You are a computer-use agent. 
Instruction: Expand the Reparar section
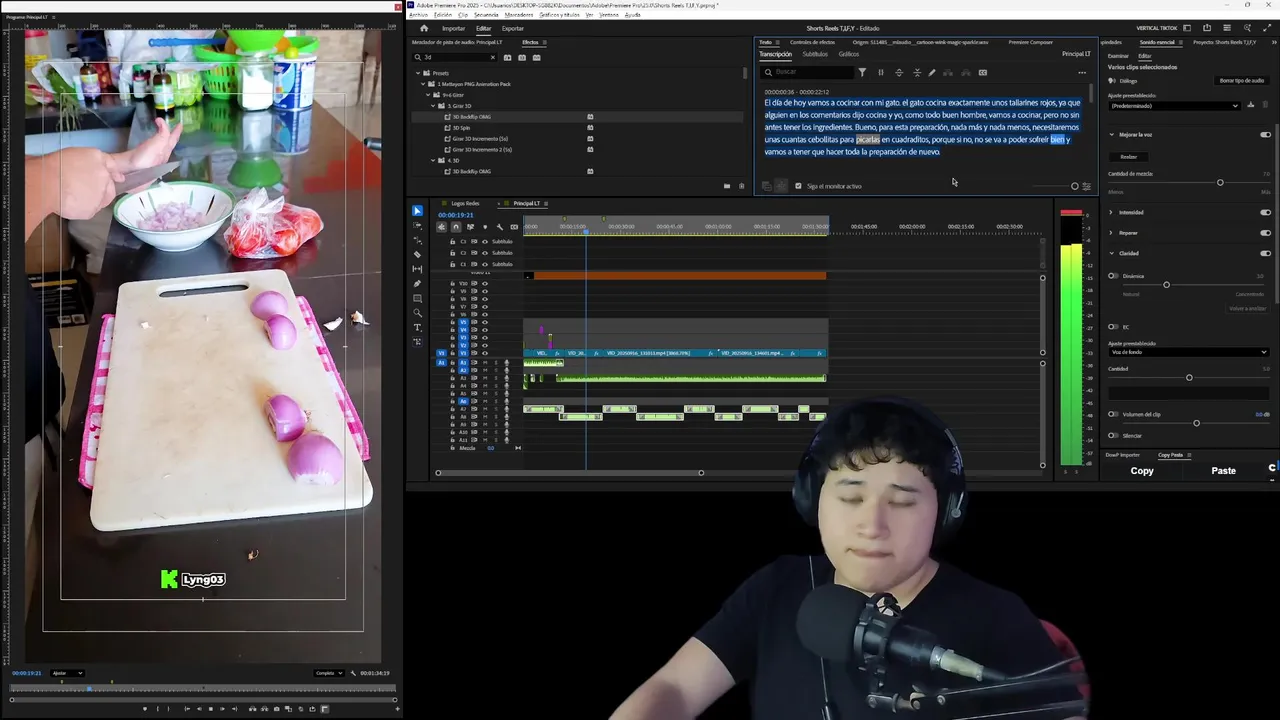coord(1111,233)
